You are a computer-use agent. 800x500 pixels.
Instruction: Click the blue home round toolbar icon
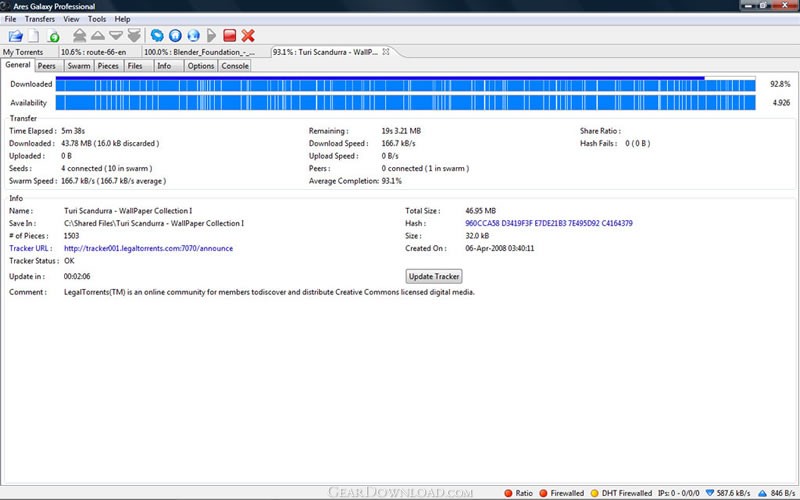(175, 36)
